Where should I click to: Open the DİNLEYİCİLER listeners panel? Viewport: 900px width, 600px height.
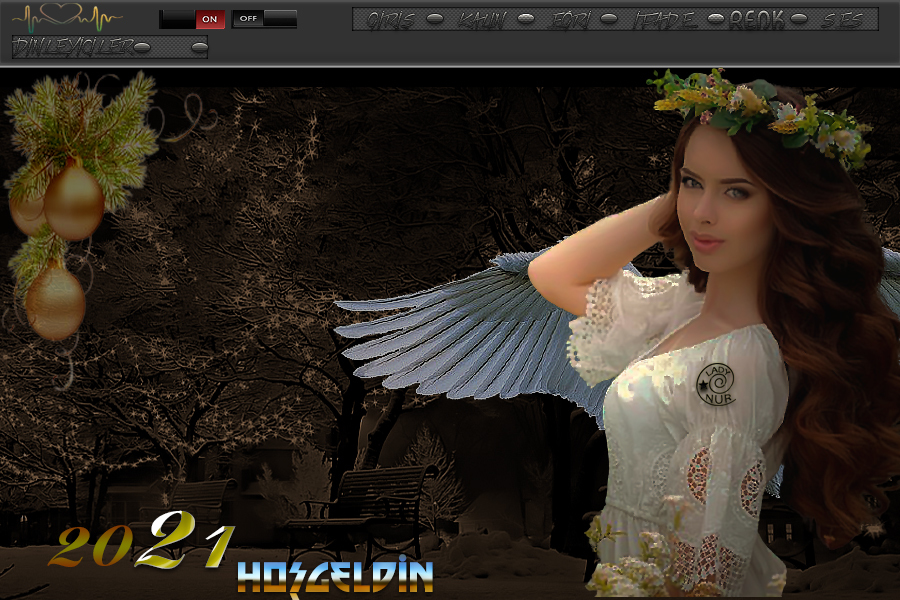pos(75,44)
